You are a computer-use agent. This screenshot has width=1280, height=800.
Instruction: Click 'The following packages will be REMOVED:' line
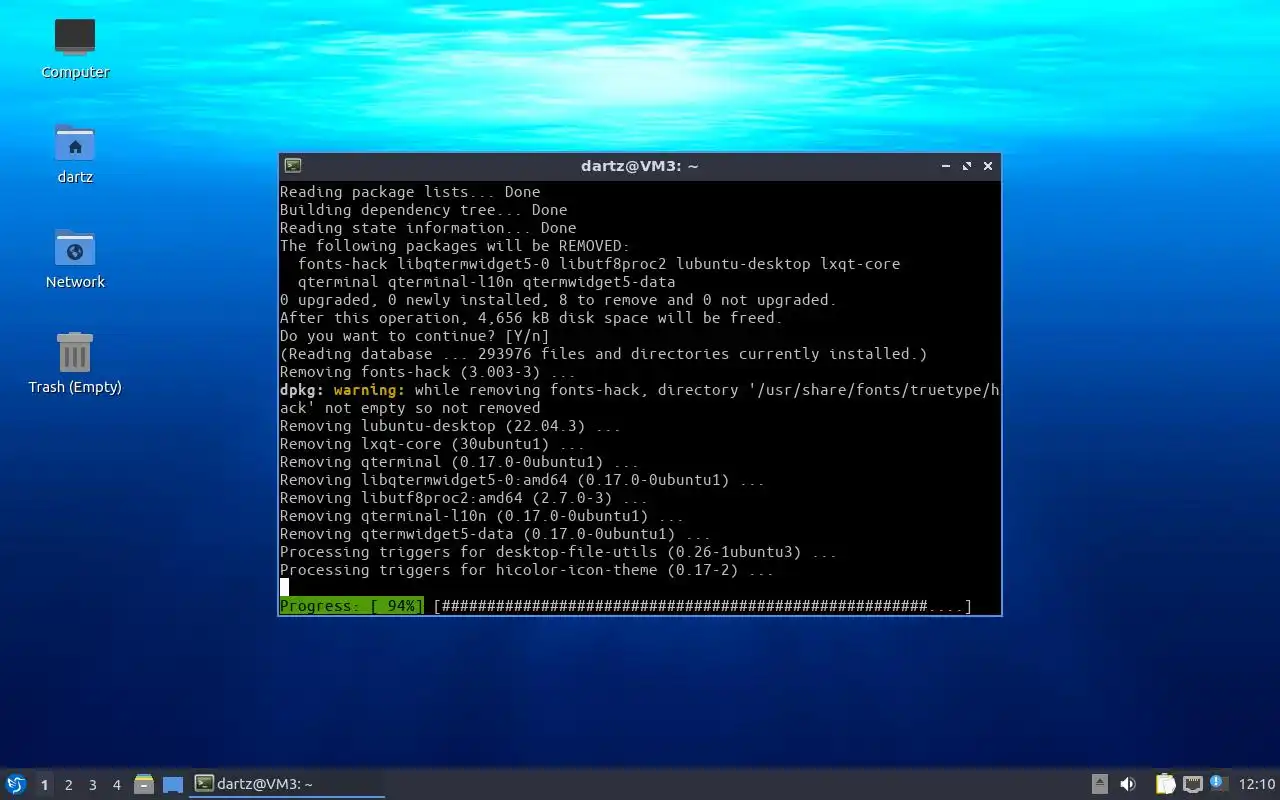(x=455, y=246)
